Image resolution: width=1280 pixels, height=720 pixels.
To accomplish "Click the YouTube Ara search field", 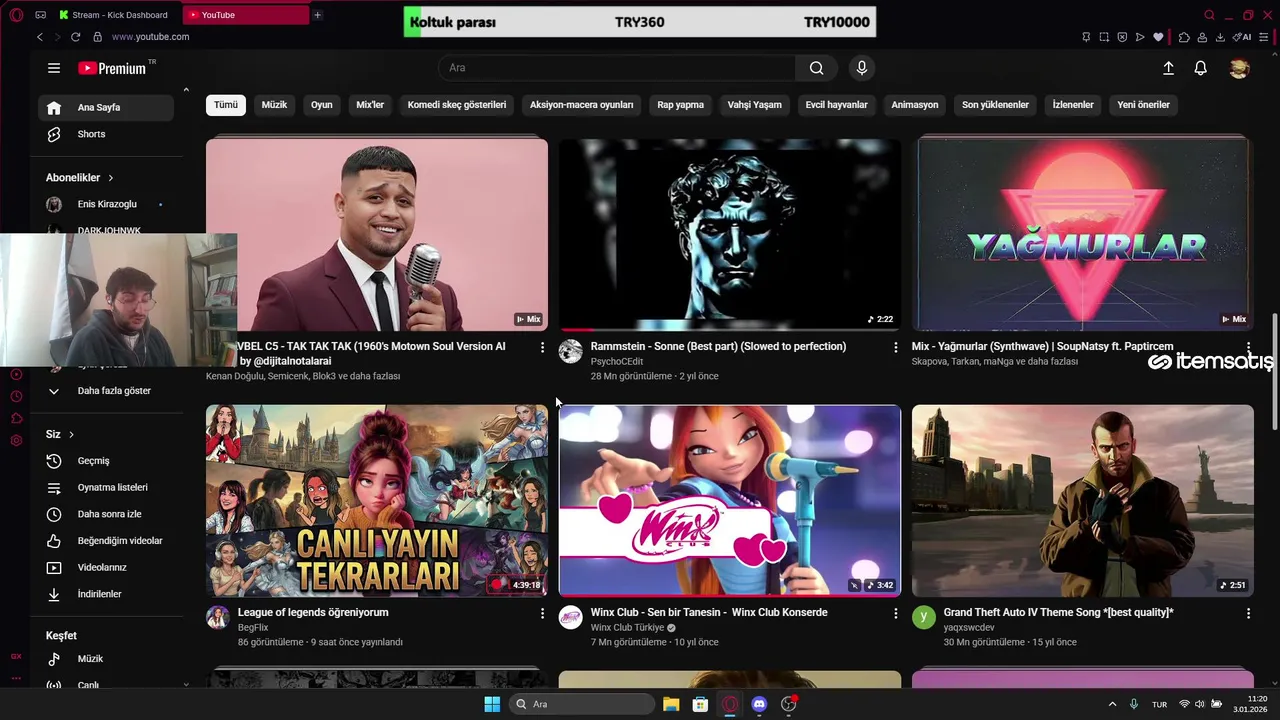I will pyautogui.click(x=617, y=68).
